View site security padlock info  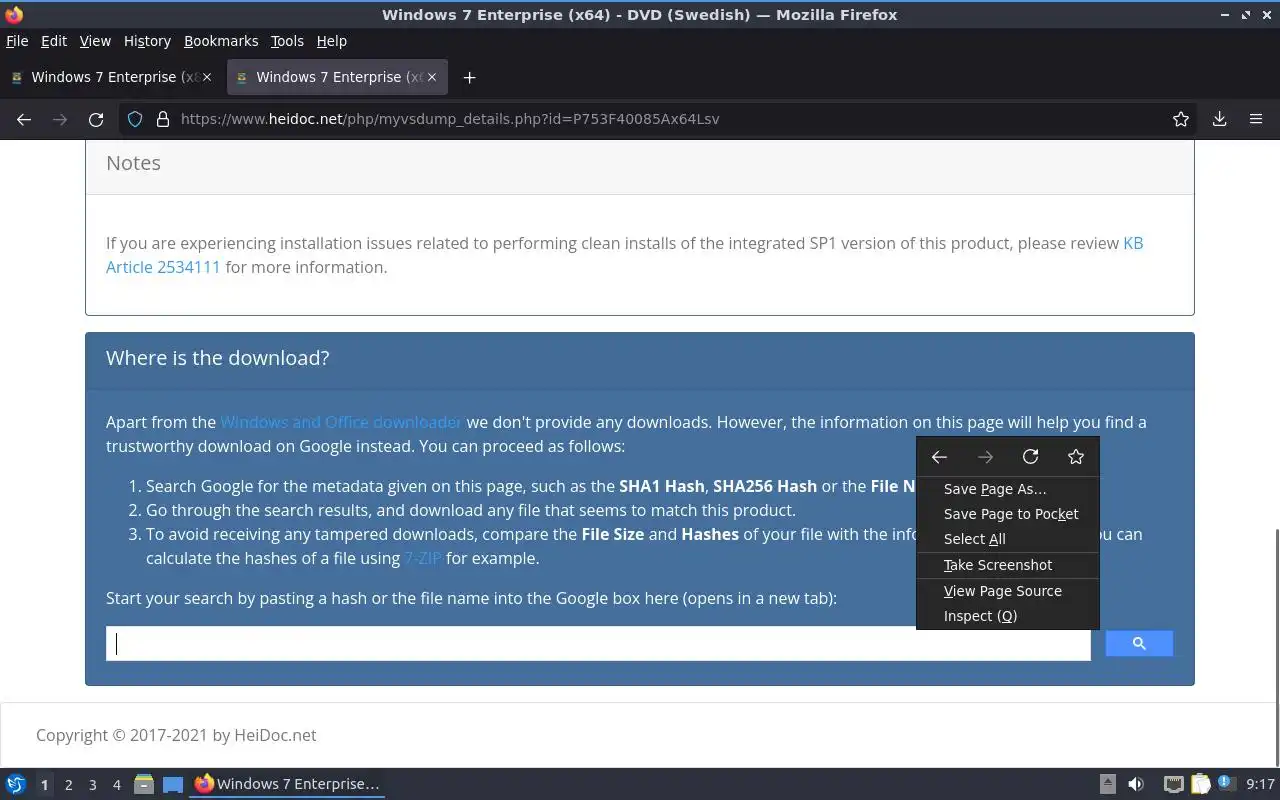pyautogui.click(x=162, y=119)
